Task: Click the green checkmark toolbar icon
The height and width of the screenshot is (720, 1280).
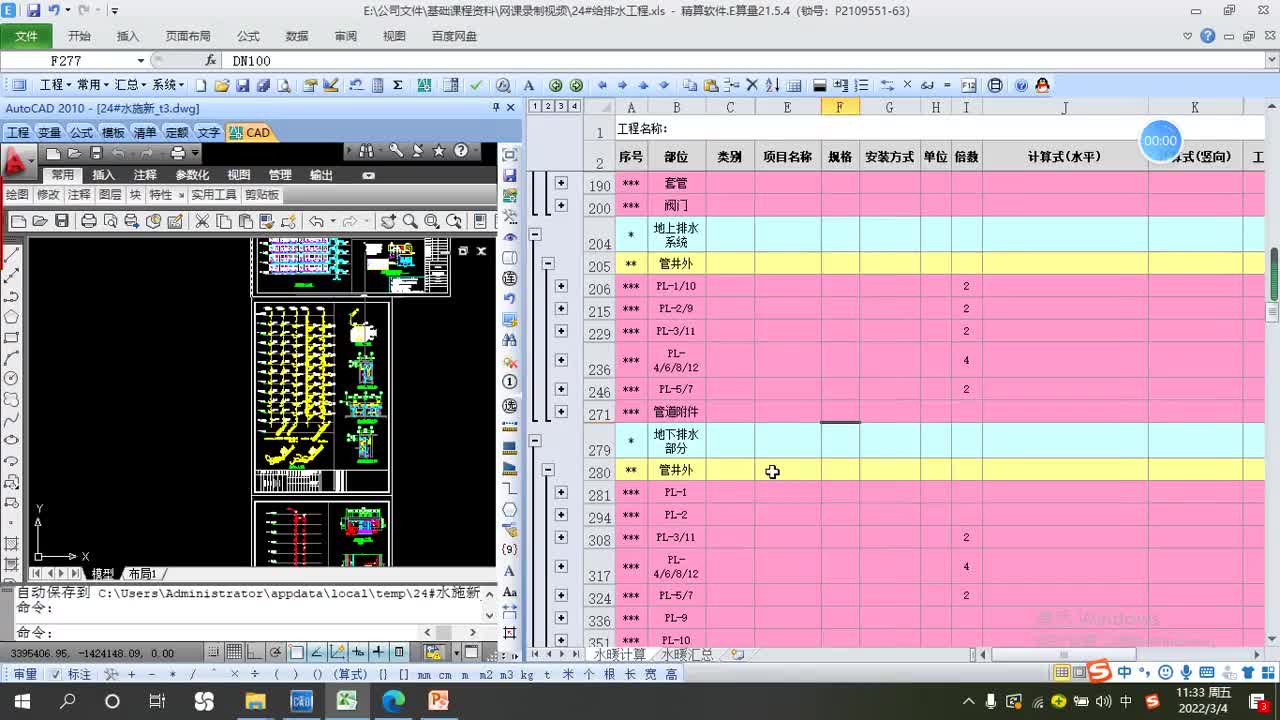Action: pyautogui.click(x=476, y=85)
